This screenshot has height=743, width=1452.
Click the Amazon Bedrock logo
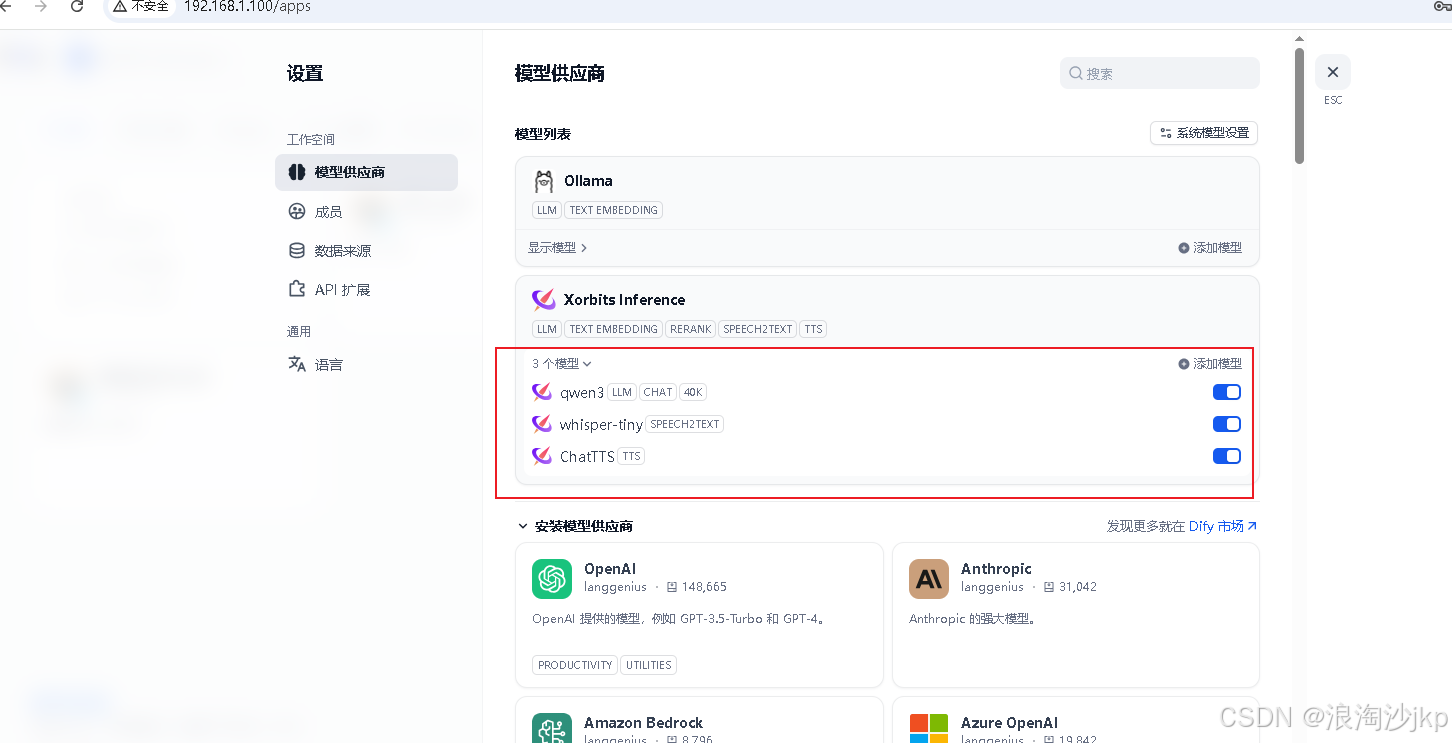pyautogui.click(x=552, y=728)
